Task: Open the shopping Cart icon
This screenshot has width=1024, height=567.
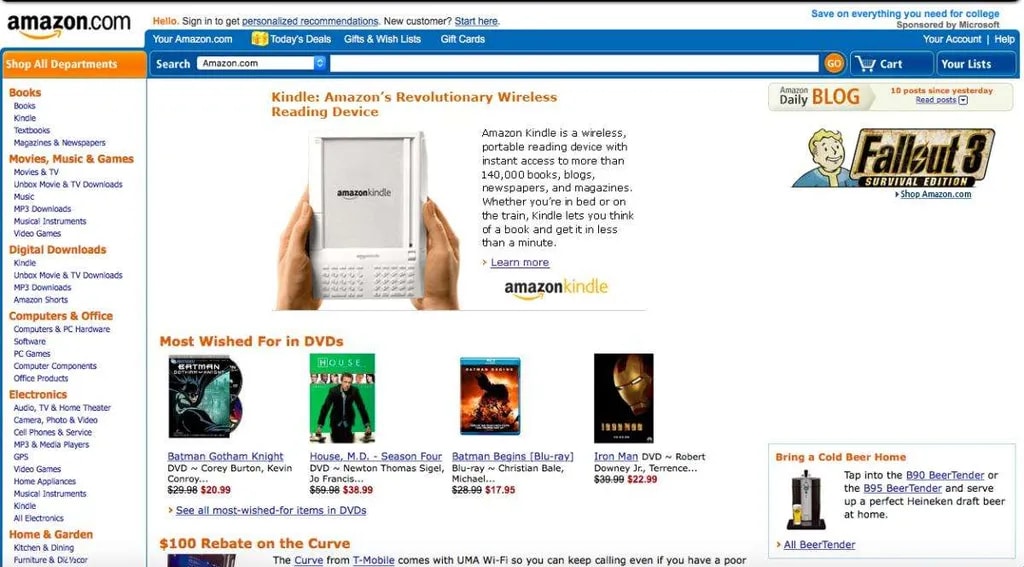Action: [866, 64]
